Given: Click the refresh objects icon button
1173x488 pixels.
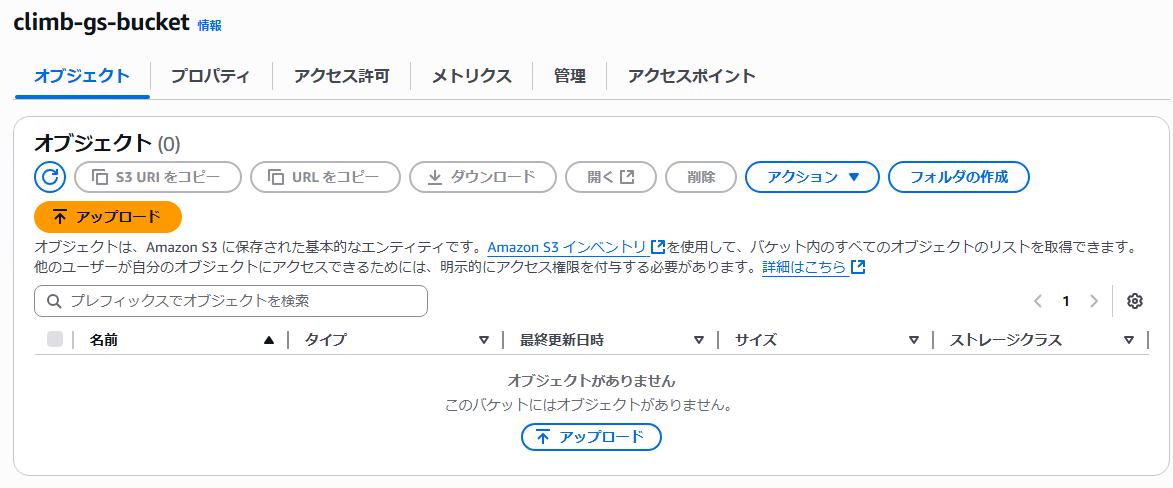Looking at the screenshot, I should [x=50, y=177].
